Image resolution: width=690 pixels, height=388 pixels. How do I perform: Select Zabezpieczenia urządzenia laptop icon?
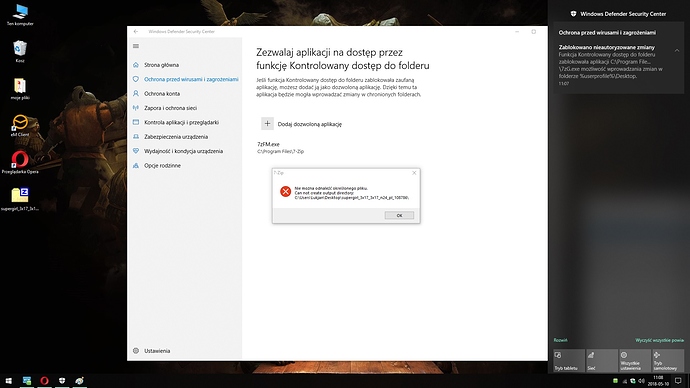click(136, 136)
